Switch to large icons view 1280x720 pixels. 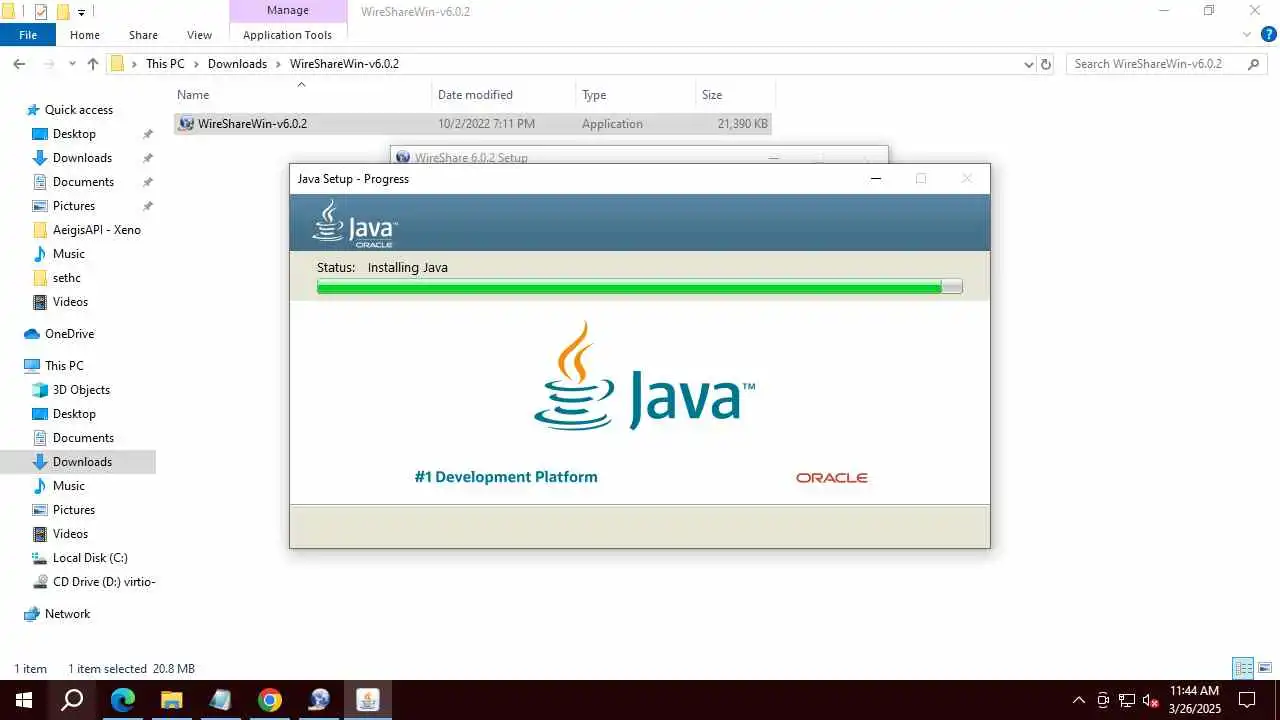coord(1265,668)
